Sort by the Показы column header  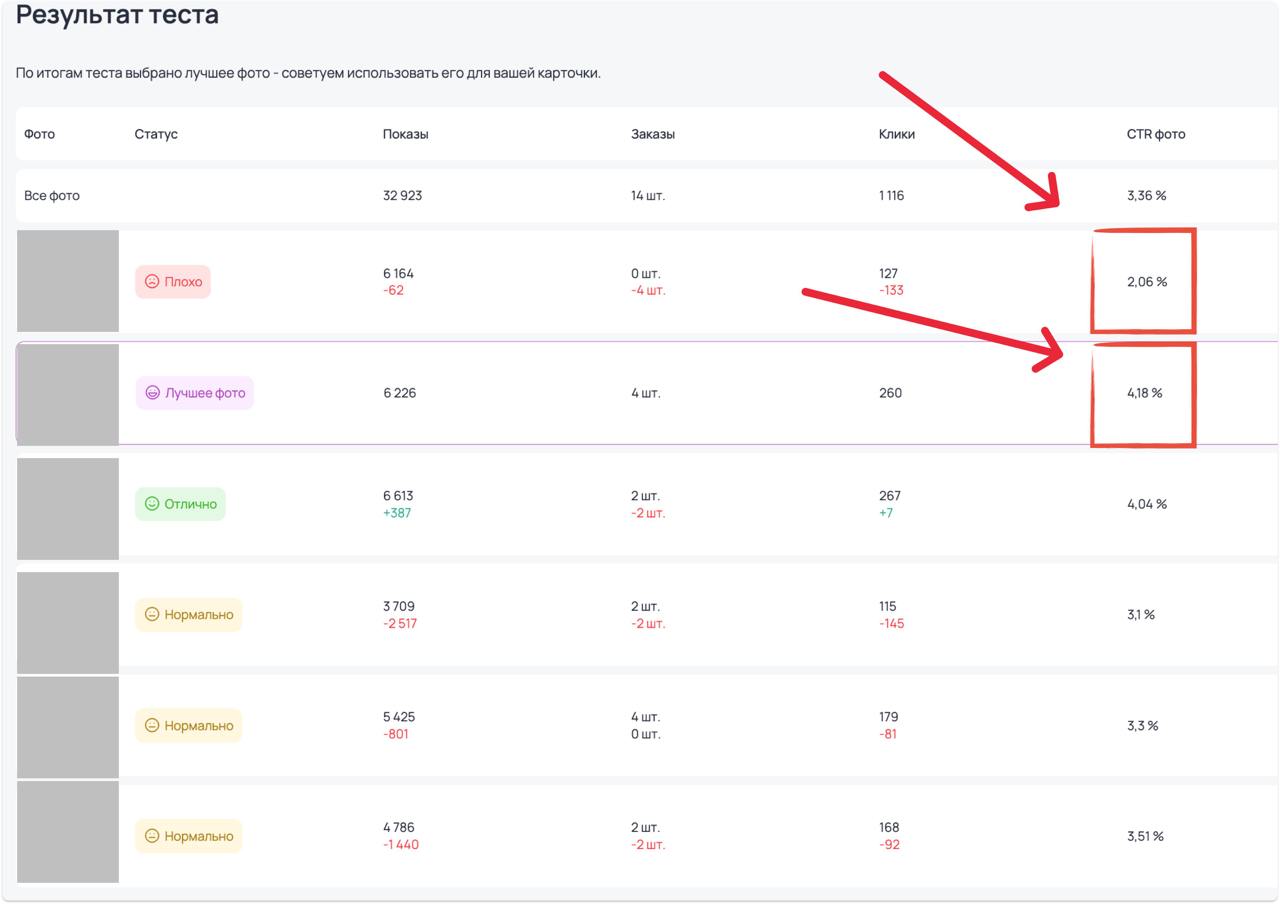coord(406,134)
